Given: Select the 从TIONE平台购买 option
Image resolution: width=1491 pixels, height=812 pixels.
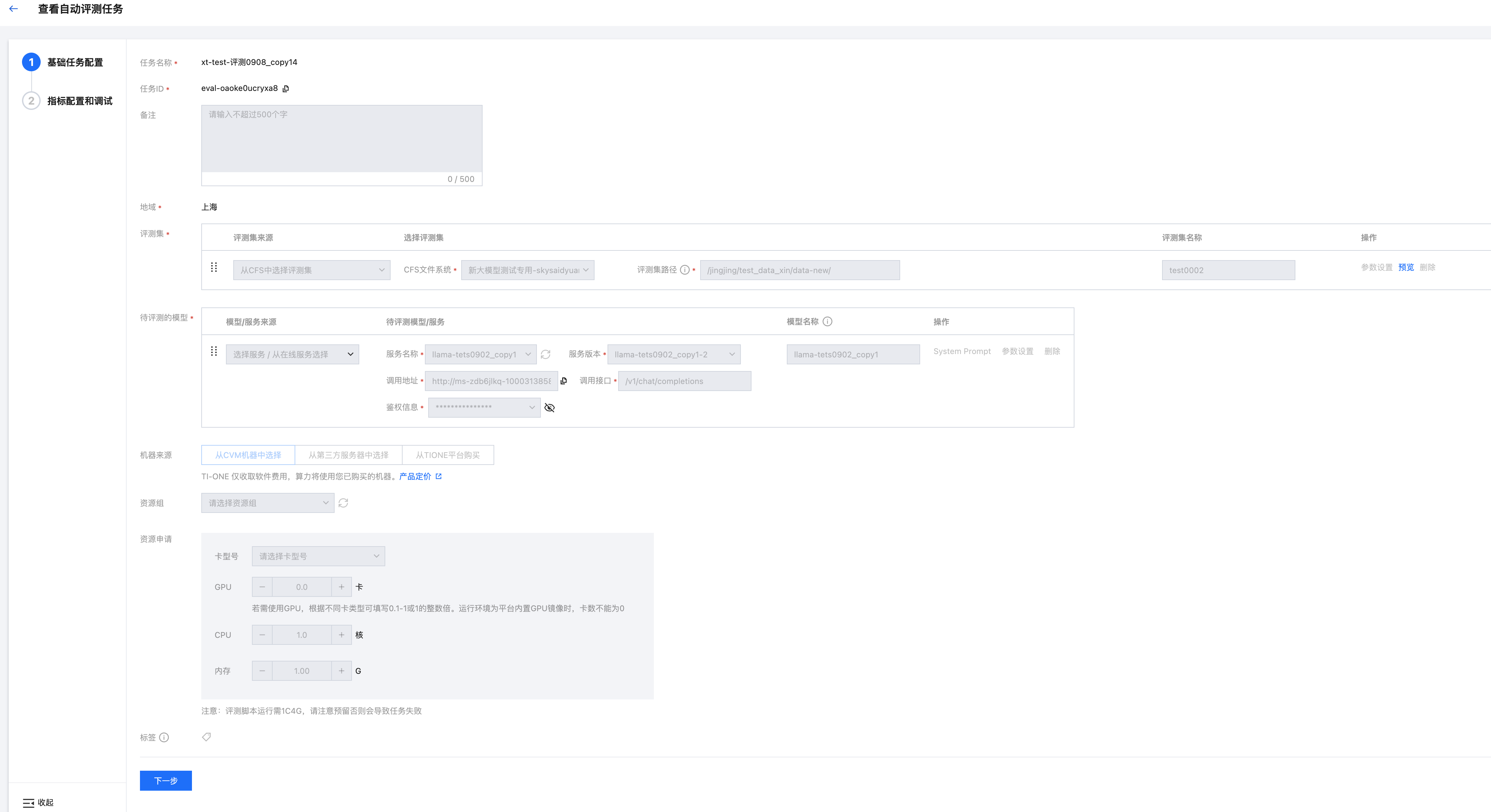Looking at the screenshot, I should tap(448, 455).
